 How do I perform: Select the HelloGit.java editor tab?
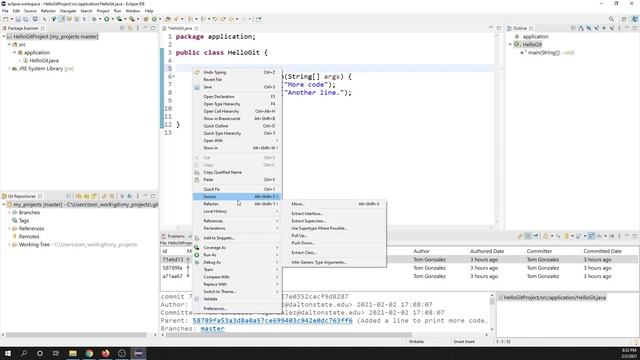[180, 28]
